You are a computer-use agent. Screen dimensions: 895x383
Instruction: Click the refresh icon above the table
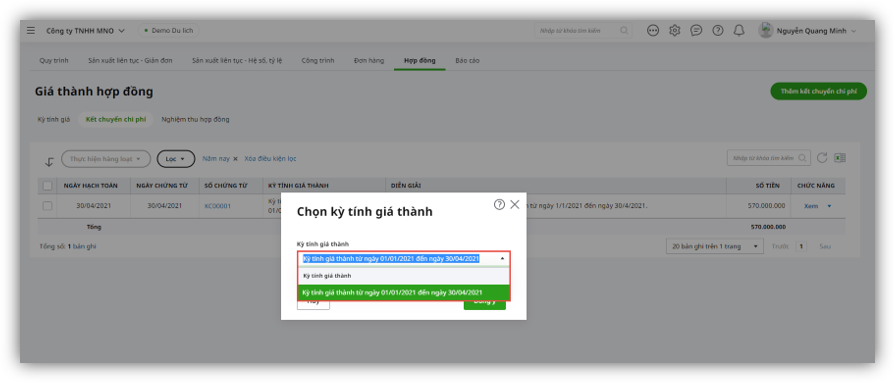(822, 158)
